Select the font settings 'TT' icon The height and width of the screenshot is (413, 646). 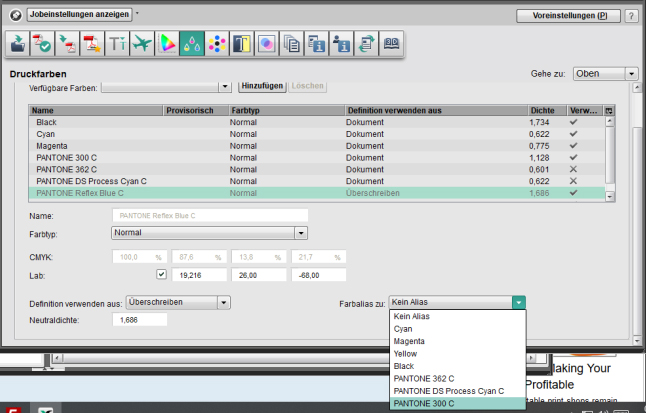[x=117, y=43]
